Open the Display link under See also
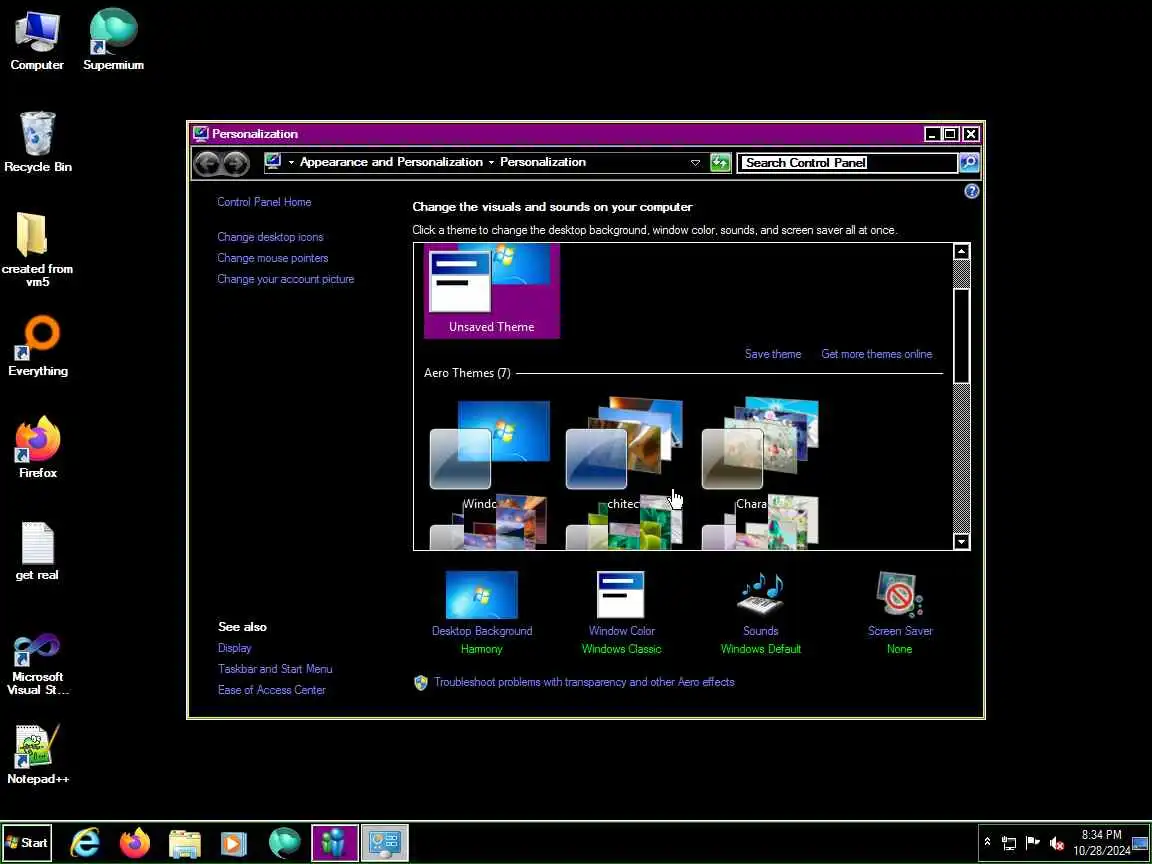 (x=234, y=648)
